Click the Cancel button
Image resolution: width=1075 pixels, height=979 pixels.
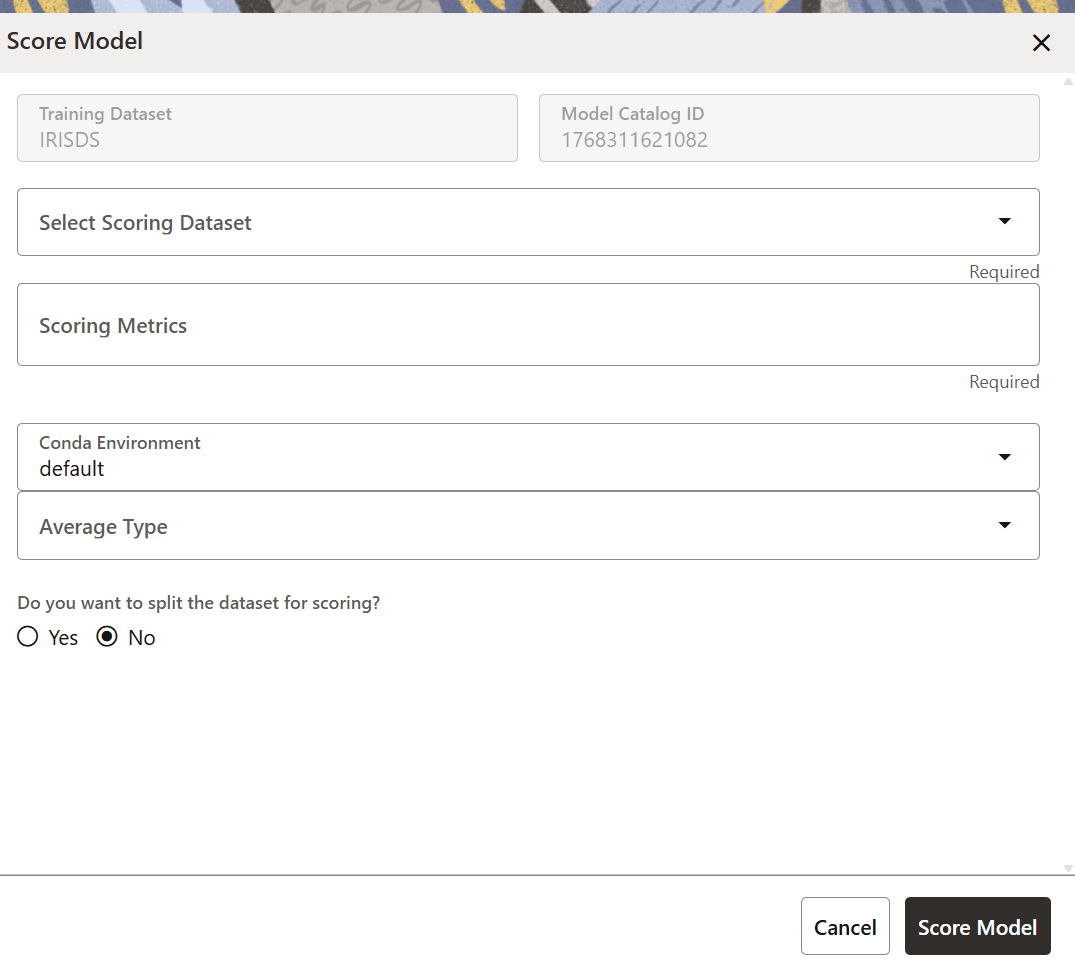(845, 926)
